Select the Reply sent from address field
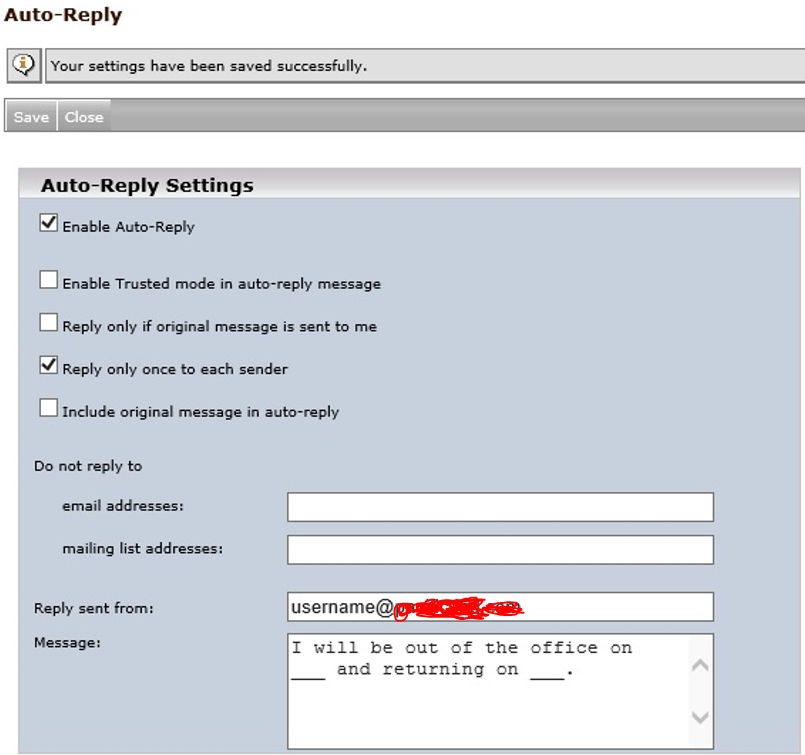The height and width of the screenshot is (755, 805). click(500, 607)
